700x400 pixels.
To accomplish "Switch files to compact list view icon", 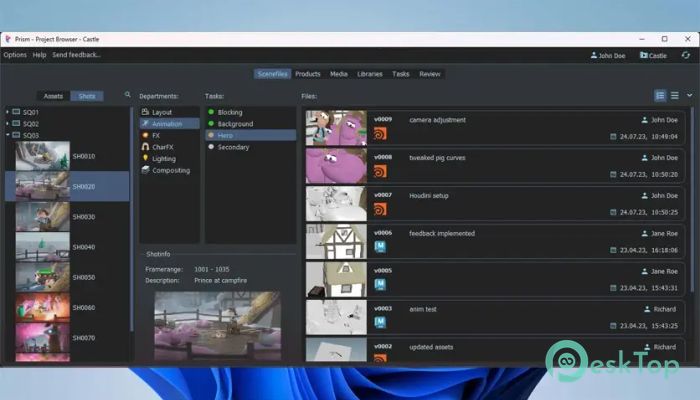I will 675,96.
